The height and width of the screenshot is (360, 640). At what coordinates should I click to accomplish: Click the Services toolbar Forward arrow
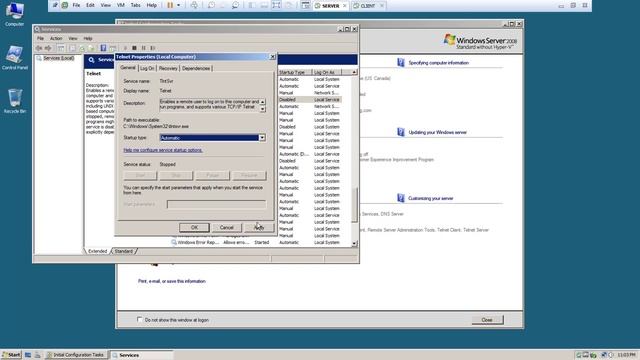(48, 48)
